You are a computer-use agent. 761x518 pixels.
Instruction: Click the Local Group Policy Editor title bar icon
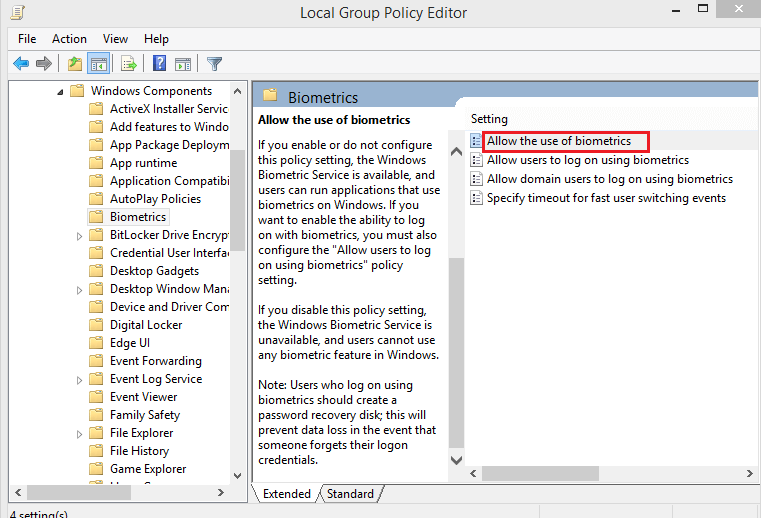17,12
